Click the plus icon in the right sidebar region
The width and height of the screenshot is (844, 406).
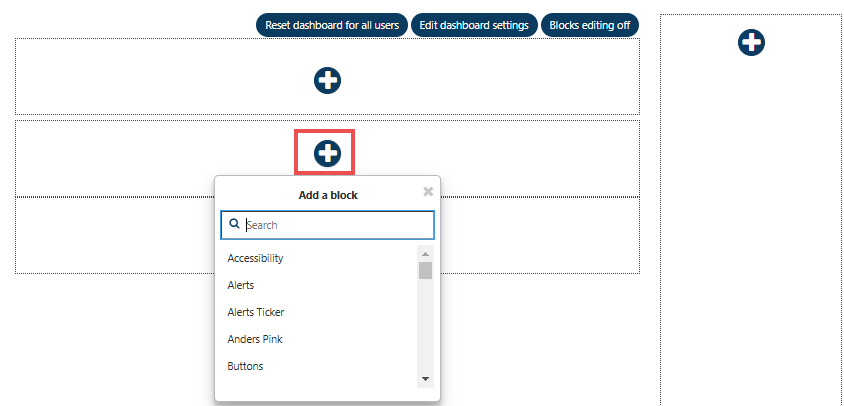[x=751, y=42]
